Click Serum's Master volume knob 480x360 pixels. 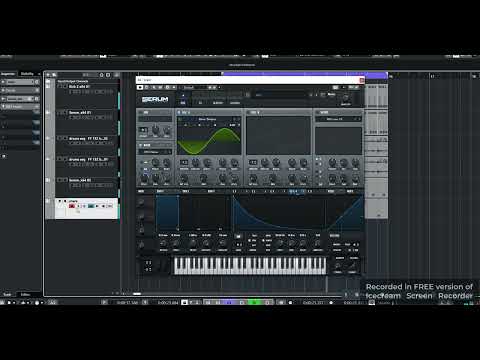pos(346,98)
